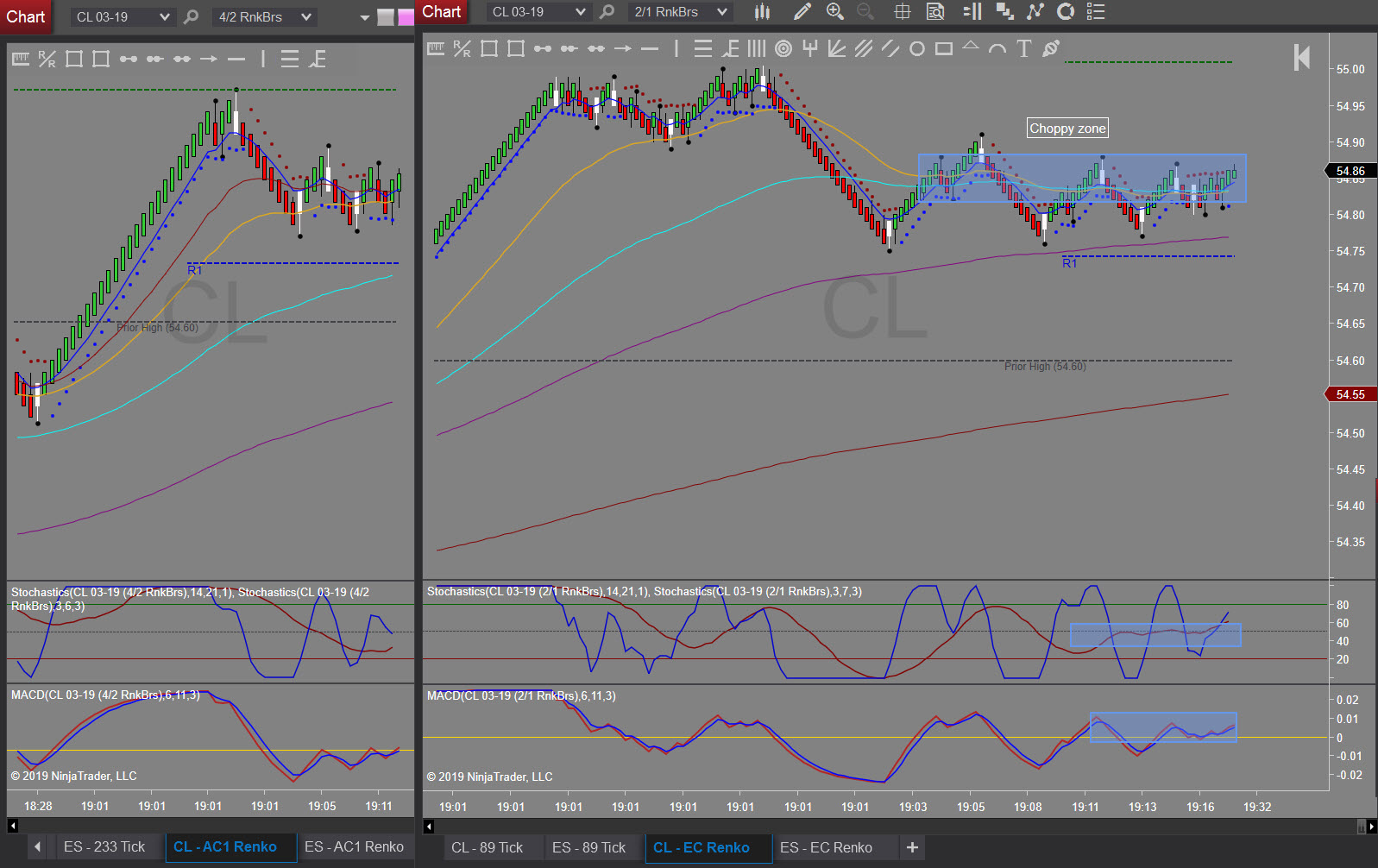Select the four-vertical-lines time extensions tool
This screenshot has width=1378, height=868.
[757, 48]
